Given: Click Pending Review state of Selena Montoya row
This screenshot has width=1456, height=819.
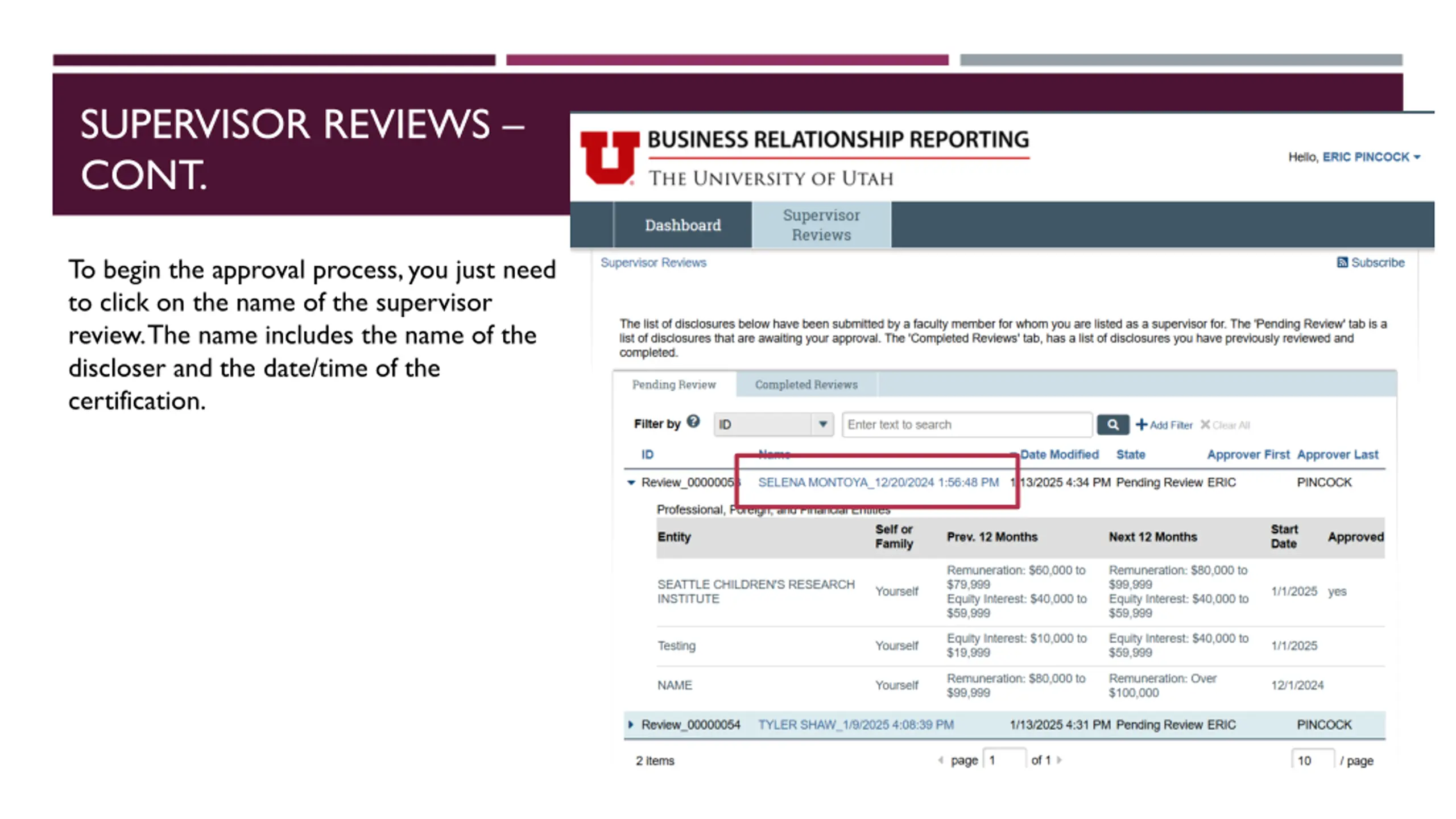Looking at the screenshot, I should 1159,482.
